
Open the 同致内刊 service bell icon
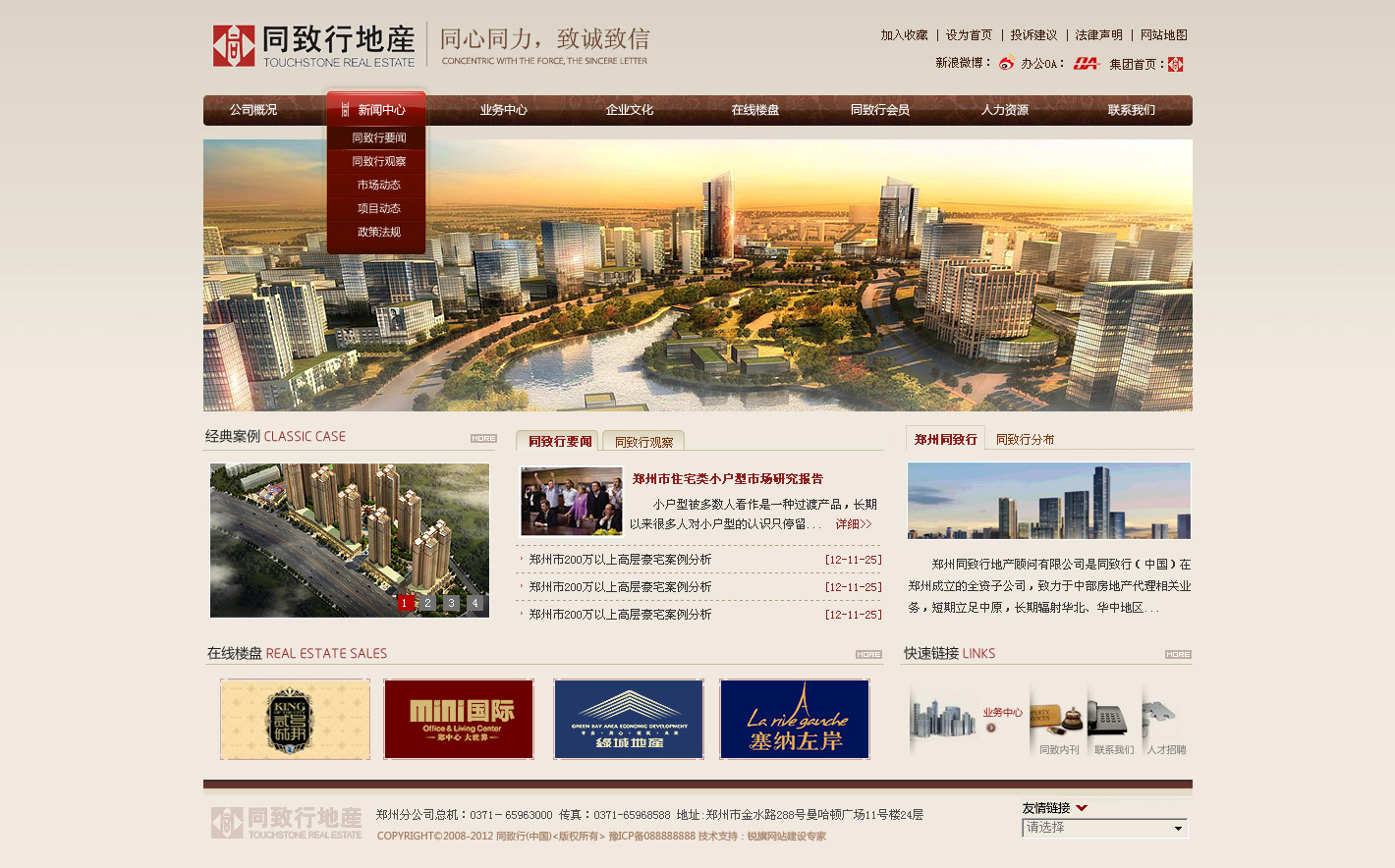(1057, 720)
